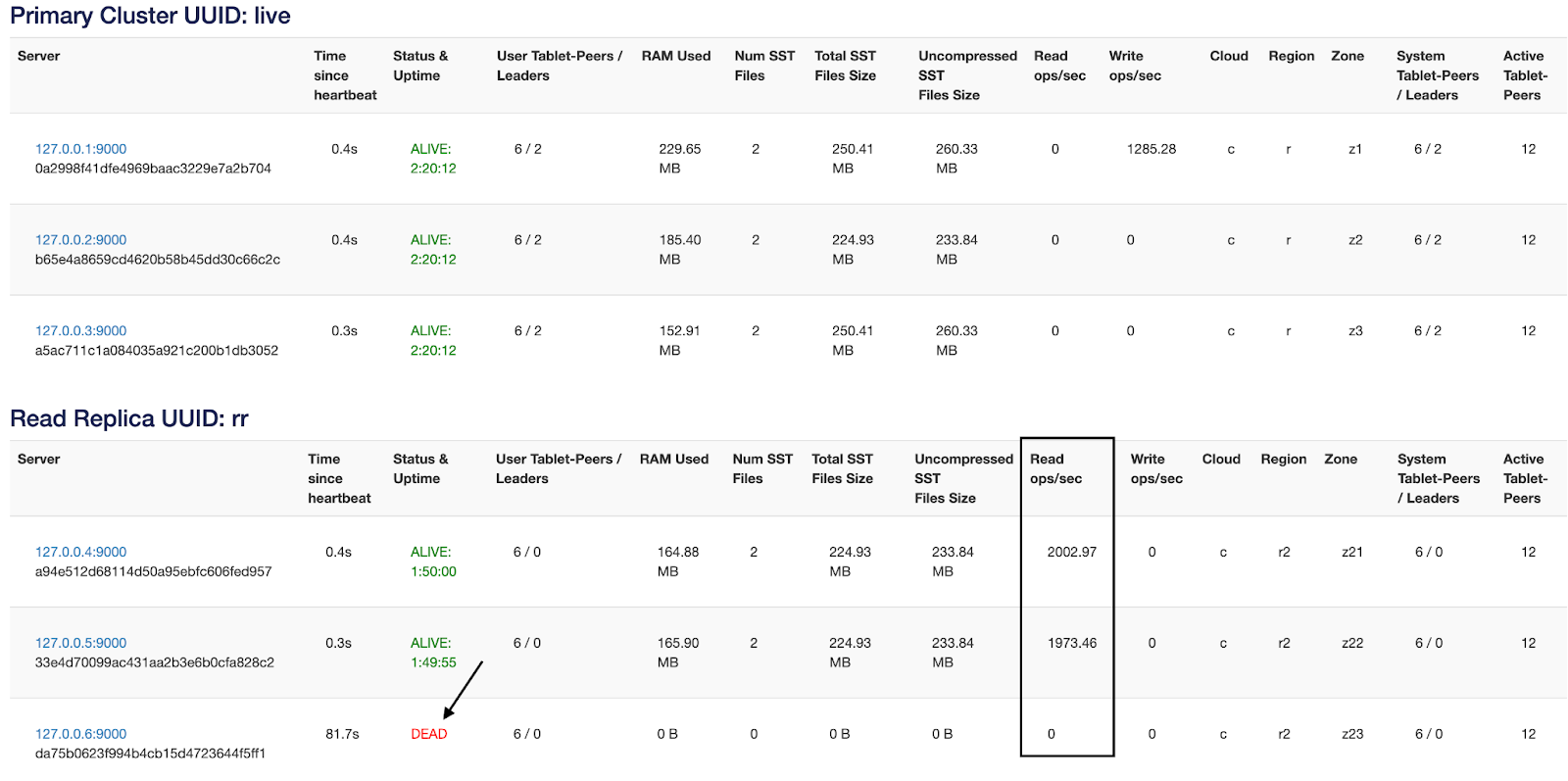Follow the 127.0.0.5:9000 server link

click(80, 643)
